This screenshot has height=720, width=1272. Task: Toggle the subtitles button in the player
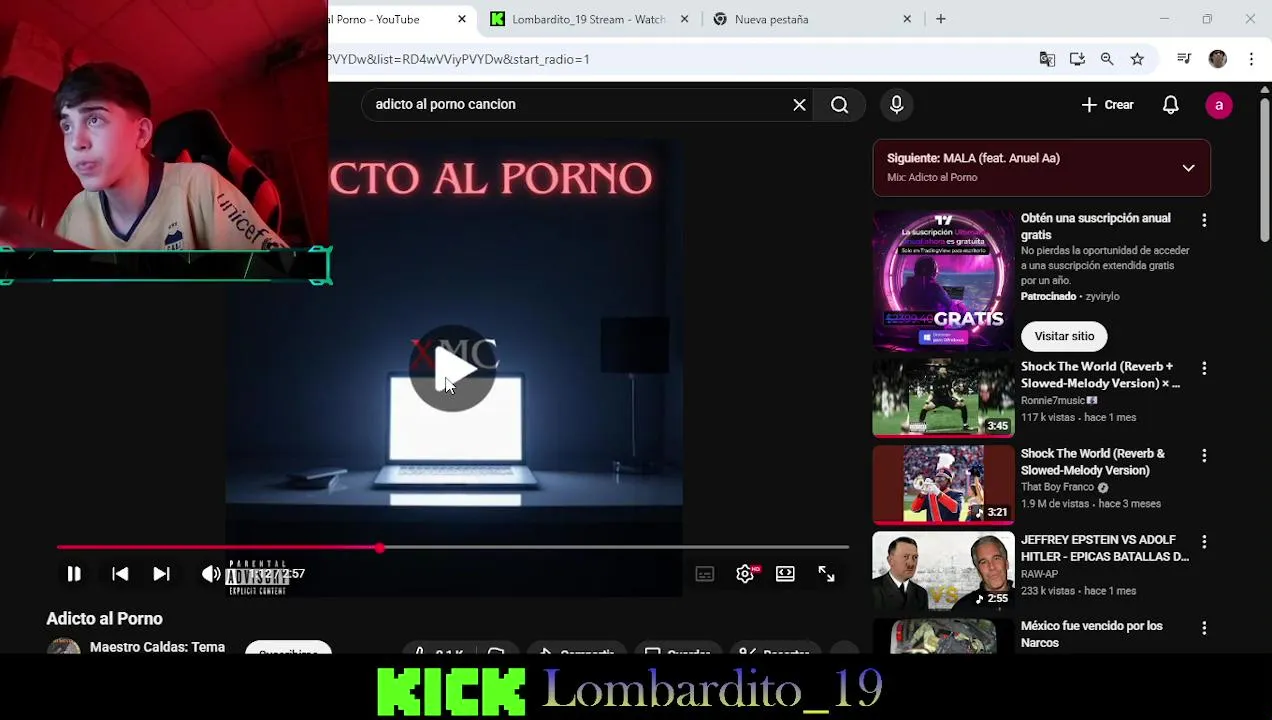(705, 574)
